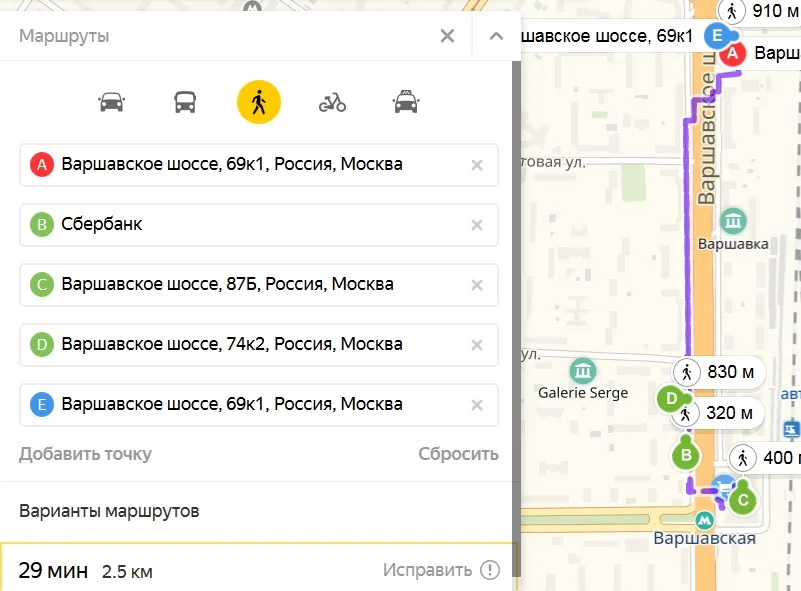Click the blue E pin on map
This screenshot has height=591, width=801.
718,36
